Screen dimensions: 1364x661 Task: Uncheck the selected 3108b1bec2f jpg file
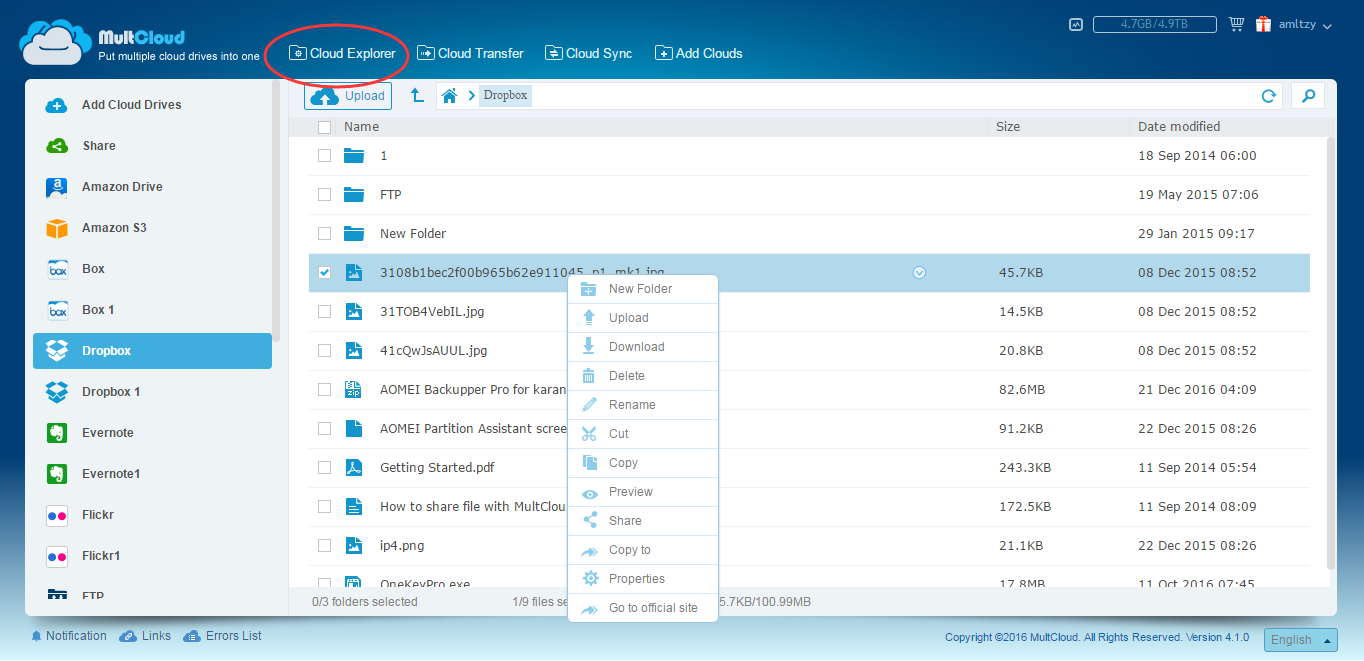[324, 272]
